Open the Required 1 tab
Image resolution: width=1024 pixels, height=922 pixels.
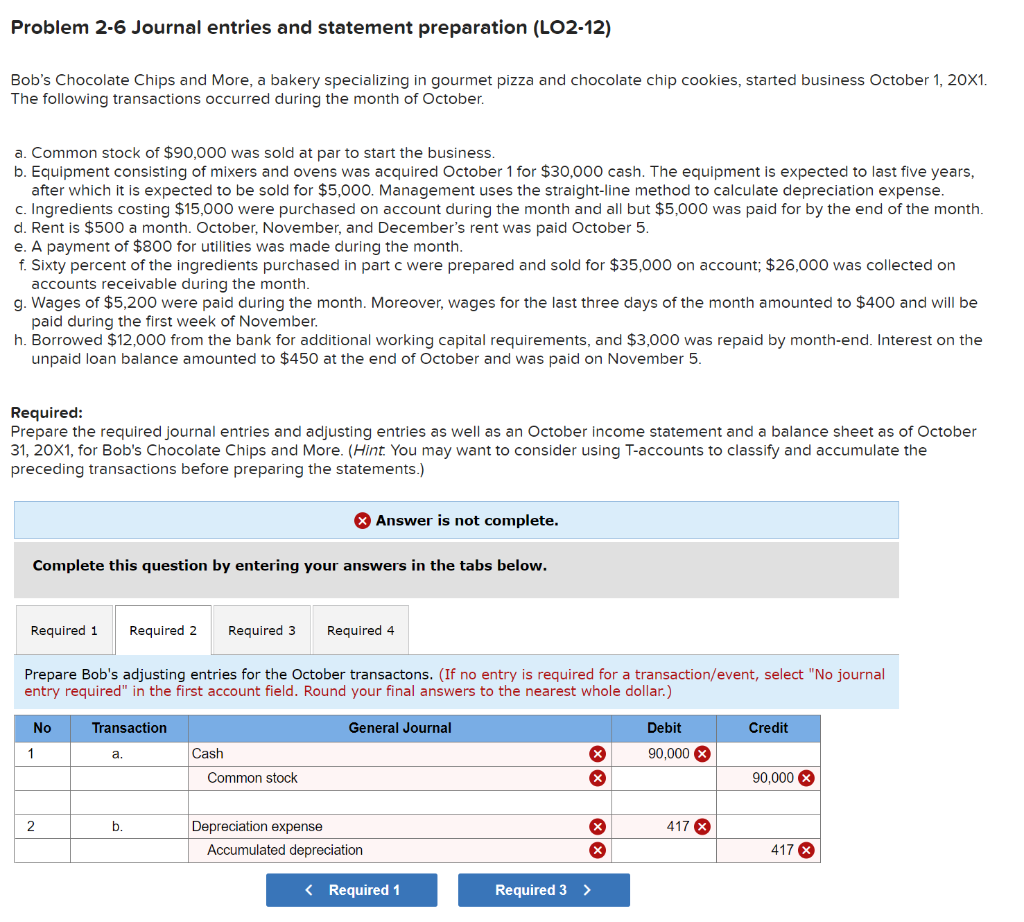coord(64,630)
